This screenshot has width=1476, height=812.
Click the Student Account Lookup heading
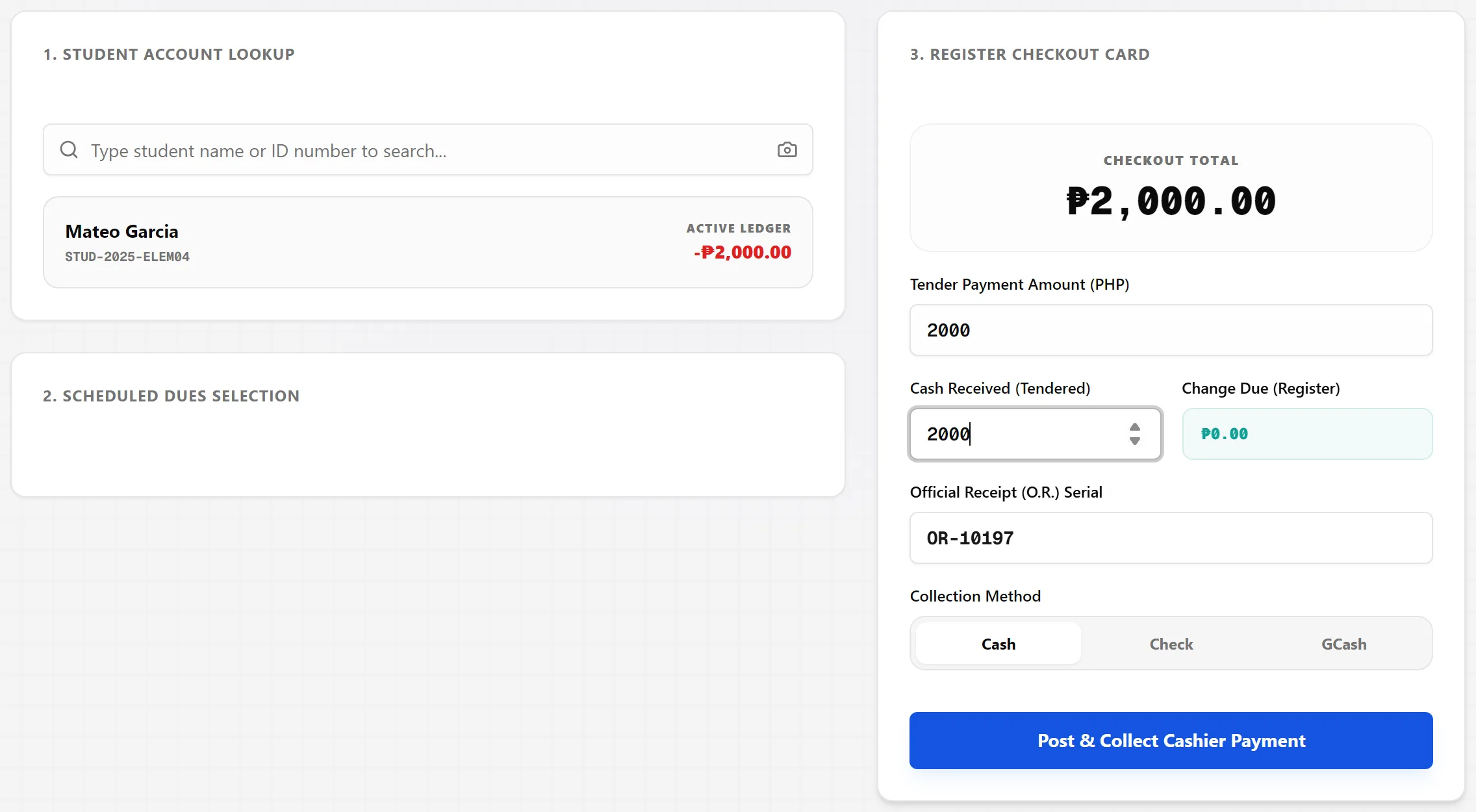click(x=169, y=55)
